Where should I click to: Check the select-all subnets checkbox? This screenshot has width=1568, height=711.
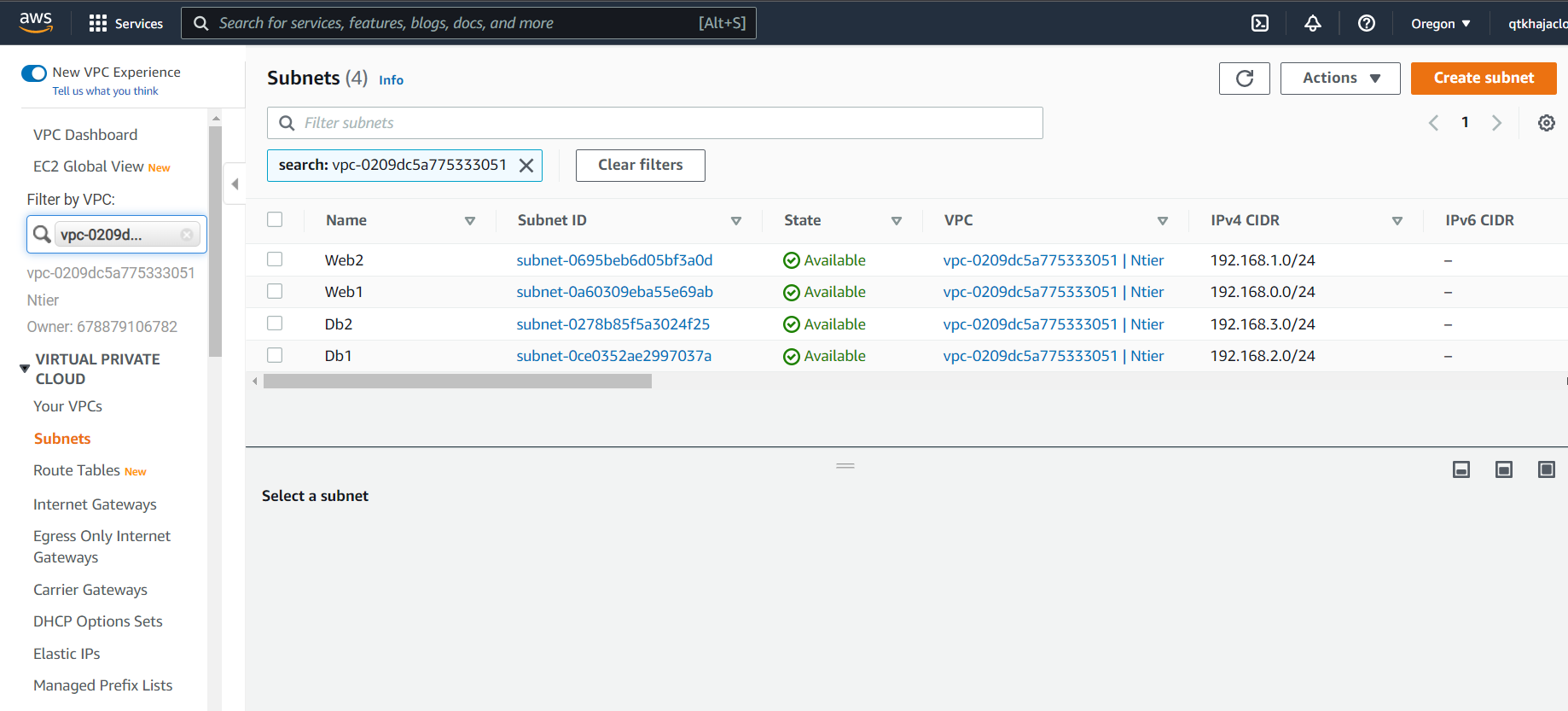[x=275, y=219]
